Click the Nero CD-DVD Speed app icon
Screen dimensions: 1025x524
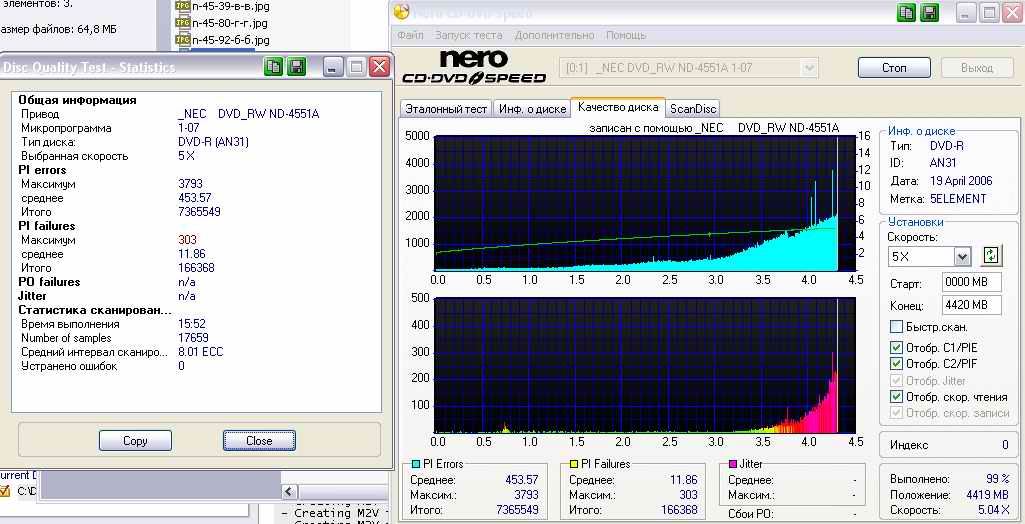pos(401,12)
